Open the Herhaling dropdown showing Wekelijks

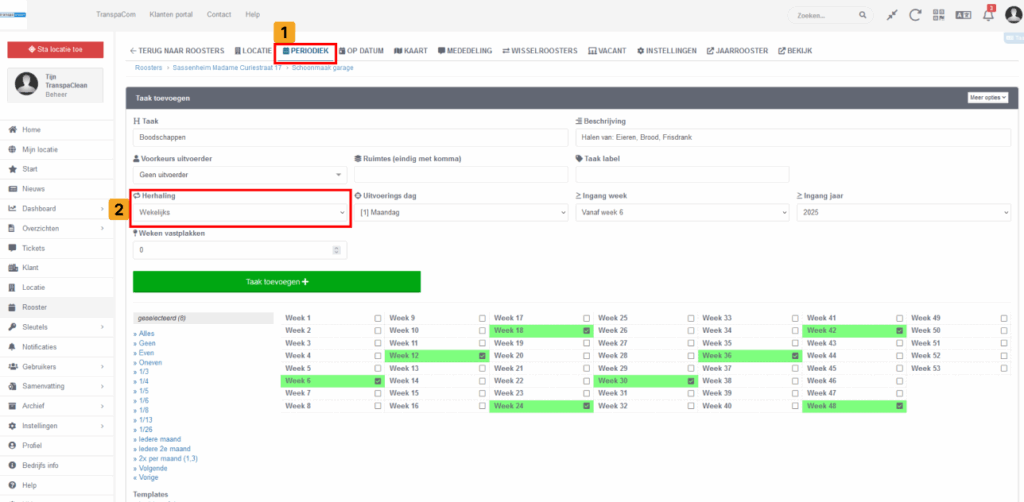tap(240, 213)
